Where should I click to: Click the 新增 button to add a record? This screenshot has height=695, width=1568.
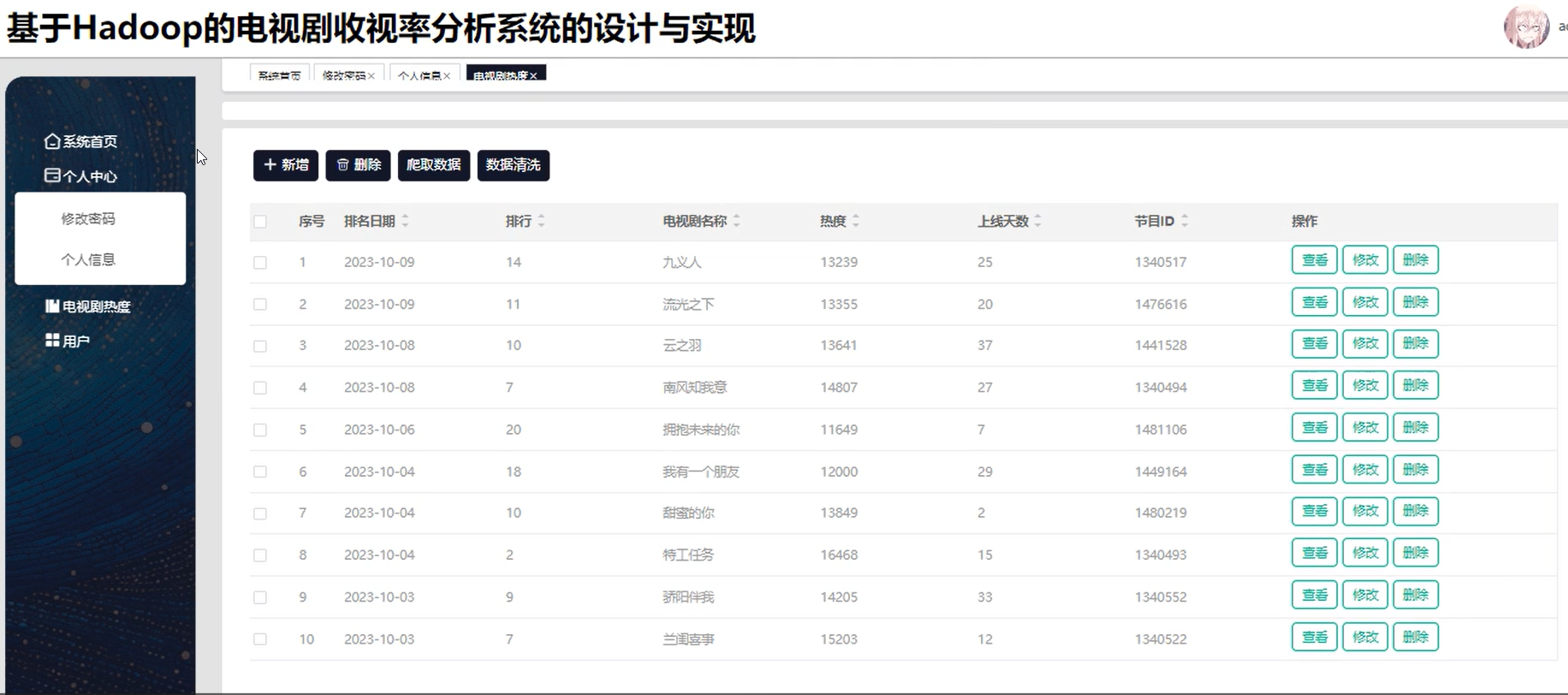pos(286,165)
